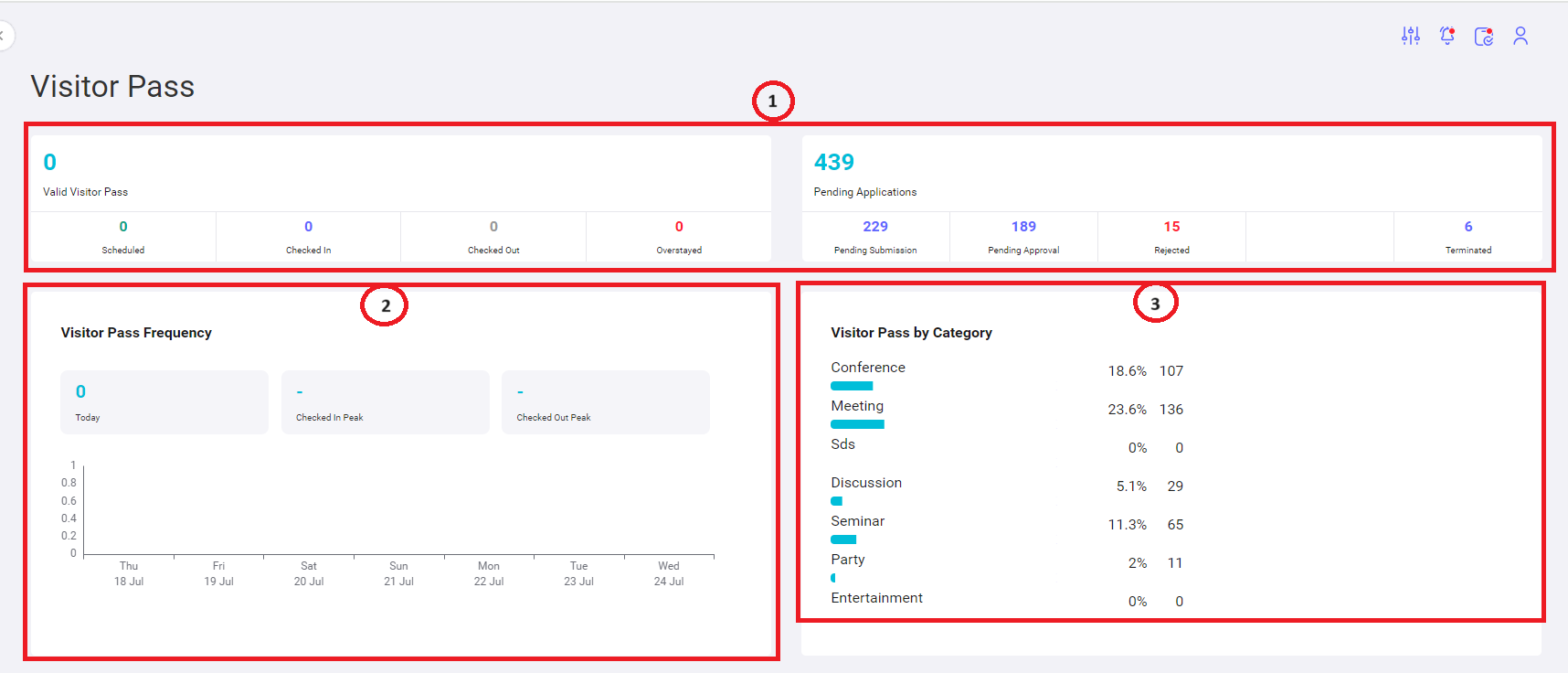
Task: Click the Thu 18 Jul axis label
Action: (129, 573)
